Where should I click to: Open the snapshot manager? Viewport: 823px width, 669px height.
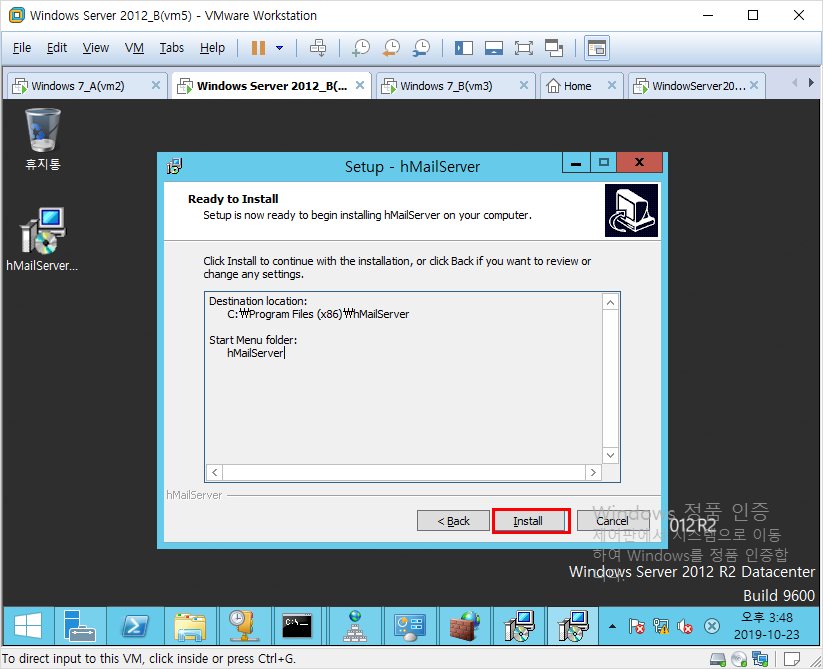point(421,48)
